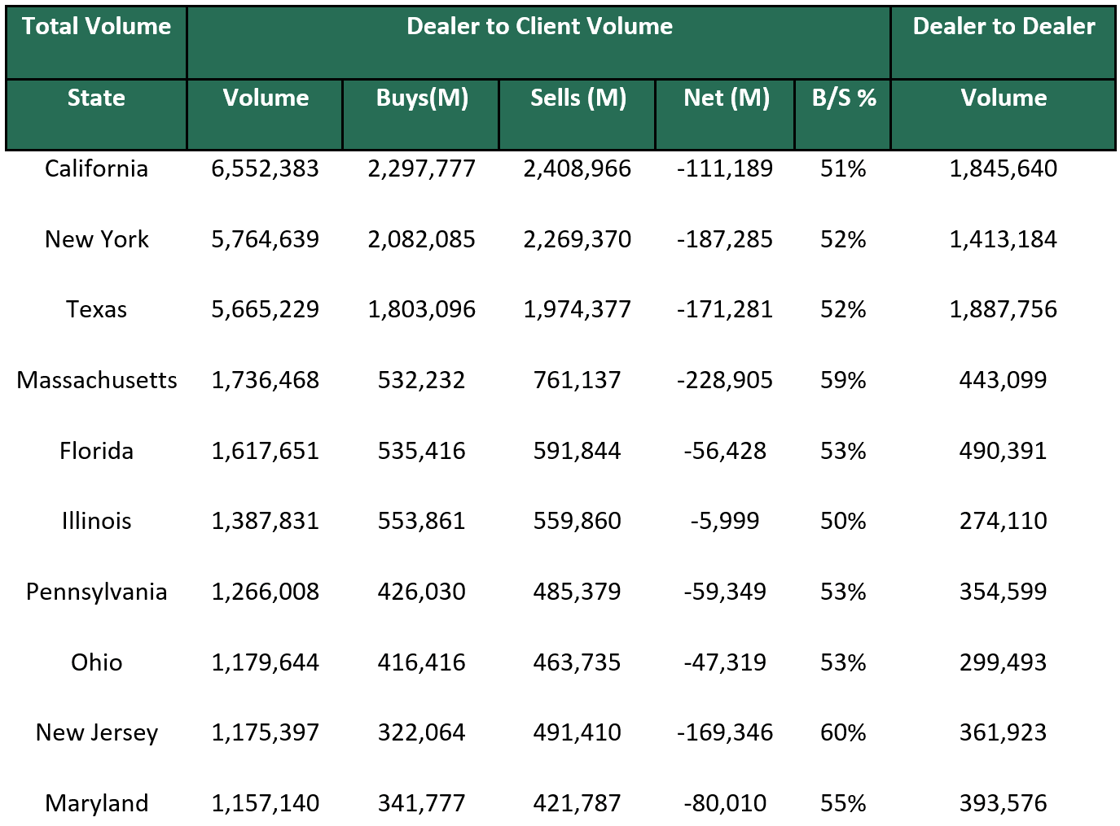Click the State column header
The image size is (1120, 826).
point(95,98)
